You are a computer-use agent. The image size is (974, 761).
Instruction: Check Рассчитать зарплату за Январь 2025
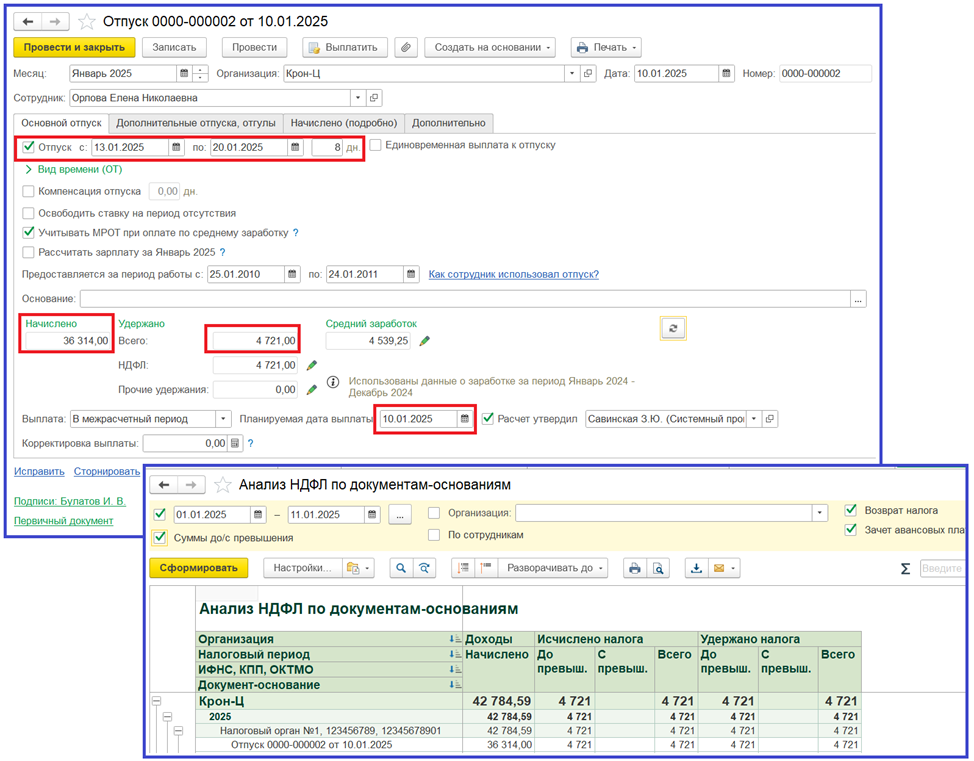(28, 252)
